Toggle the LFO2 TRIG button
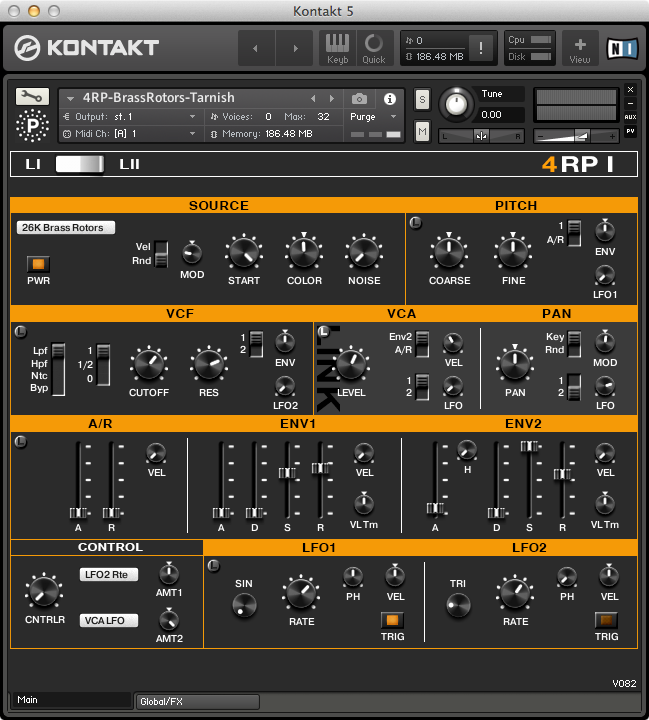Screen dimensions: 649x720 point(606,620)
